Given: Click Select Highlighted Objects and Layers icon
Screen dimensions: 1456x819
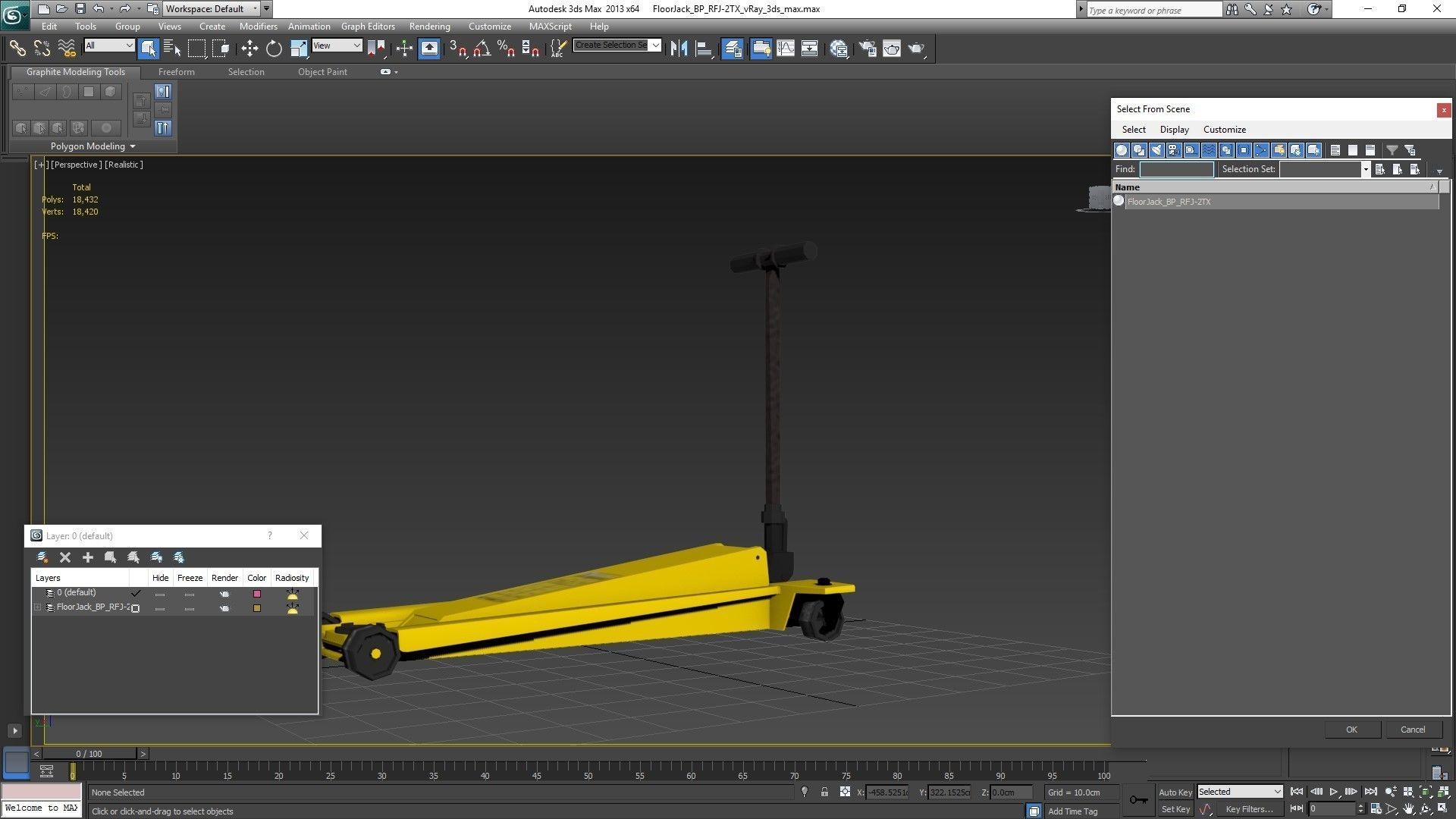Looking at the screenshot, I should click(111, 557).
